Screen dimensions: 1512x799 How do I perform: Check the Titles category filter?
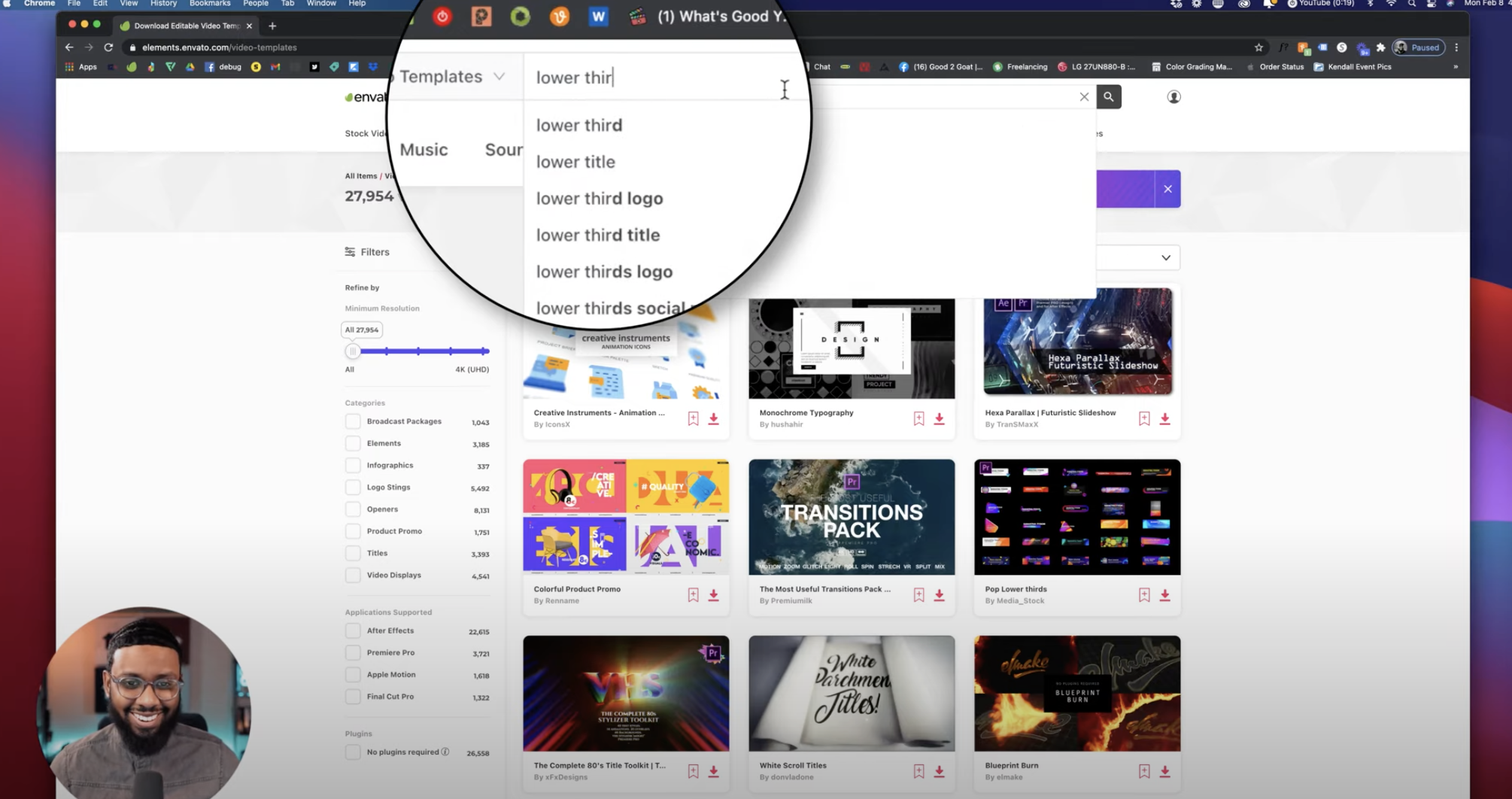click(x=353, y=553)
